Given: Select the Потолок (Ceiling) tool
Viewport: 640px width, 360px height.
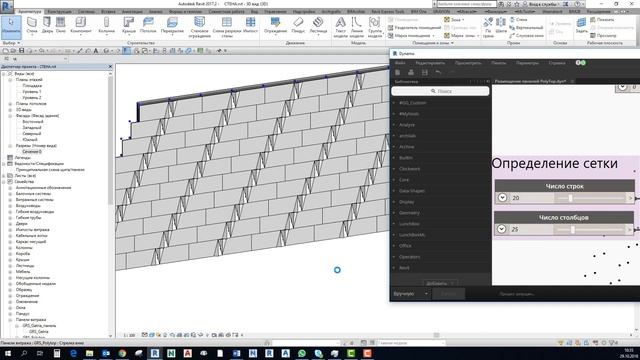Looking at the screenshot, I should point(148,25).
